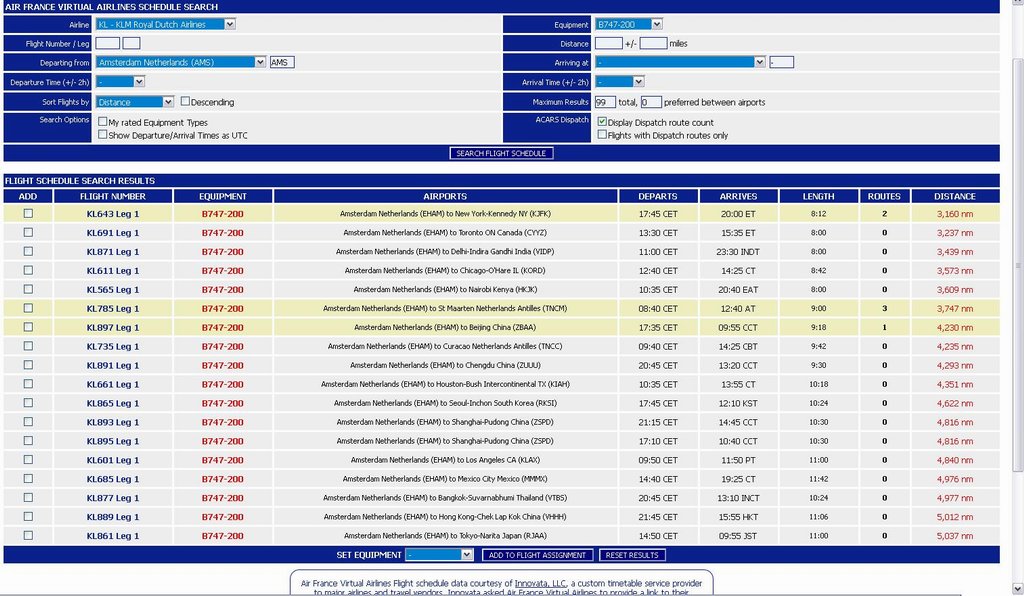Click the Maximum Results total input field
This screenshot has width=1024, height=596.
(605, 102)
